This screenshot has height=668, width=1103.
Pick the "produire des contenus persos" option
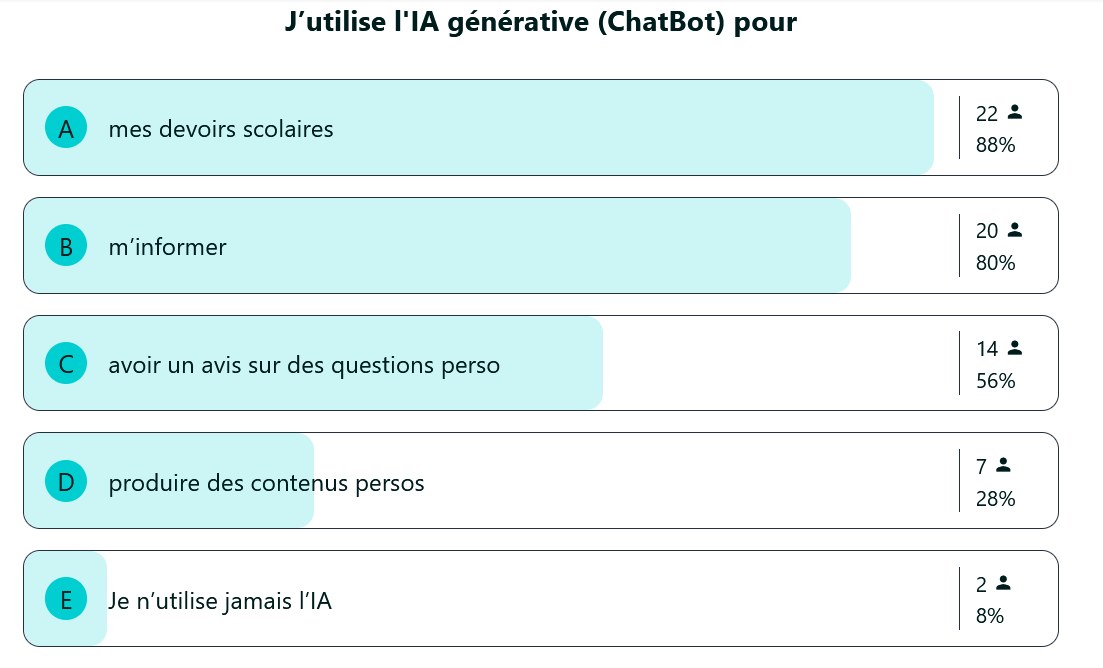266,483
